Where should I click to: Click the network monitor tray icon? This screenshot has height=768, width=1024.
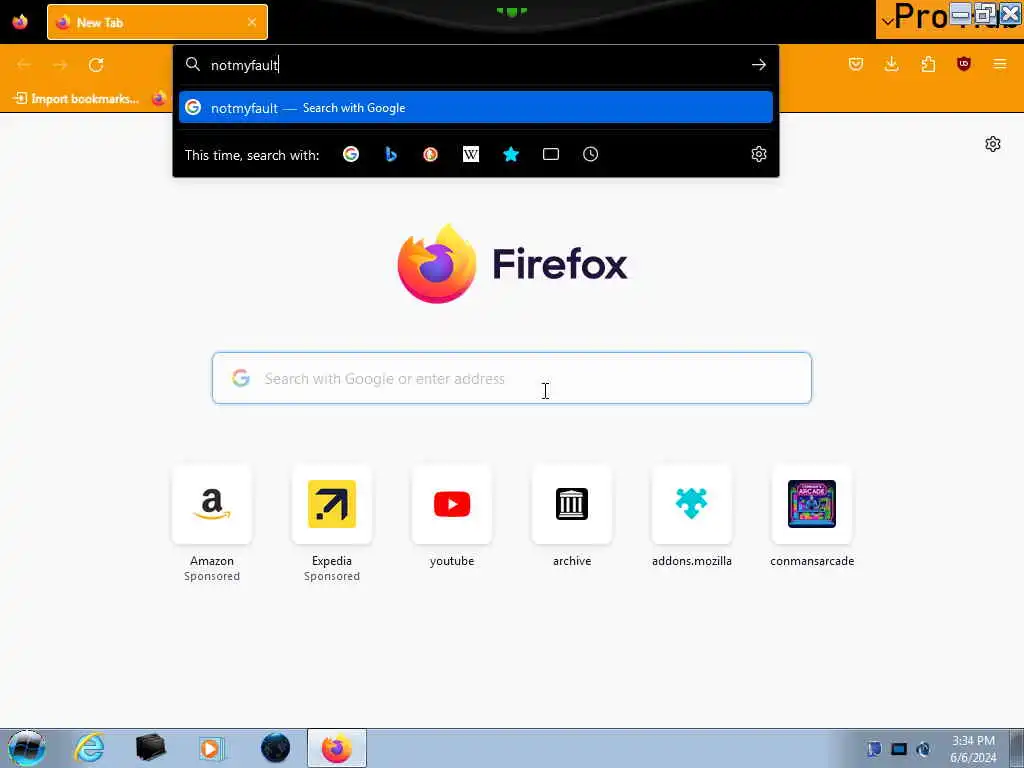click(899, 749)
